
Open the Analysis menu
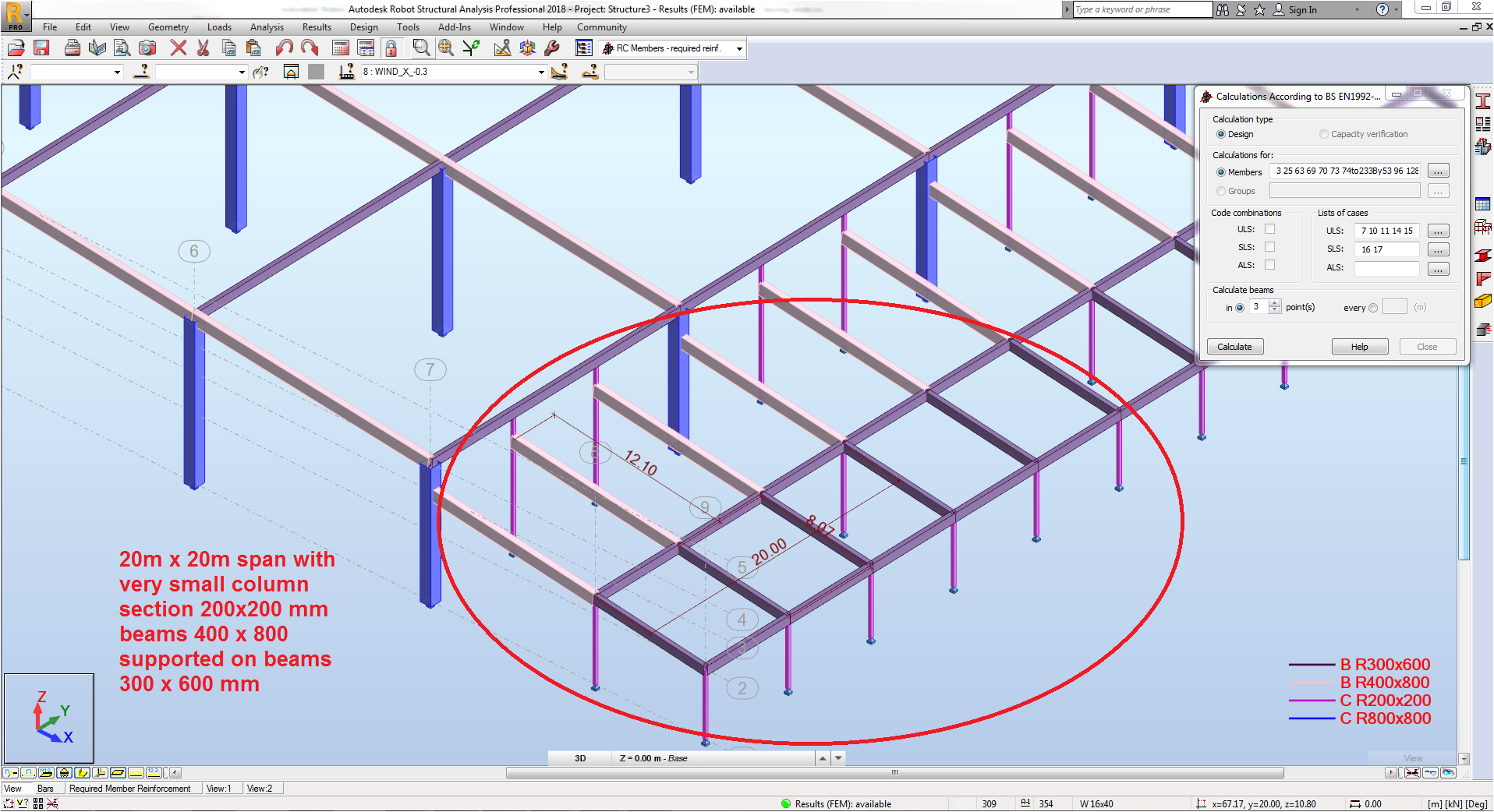(267, 26)
